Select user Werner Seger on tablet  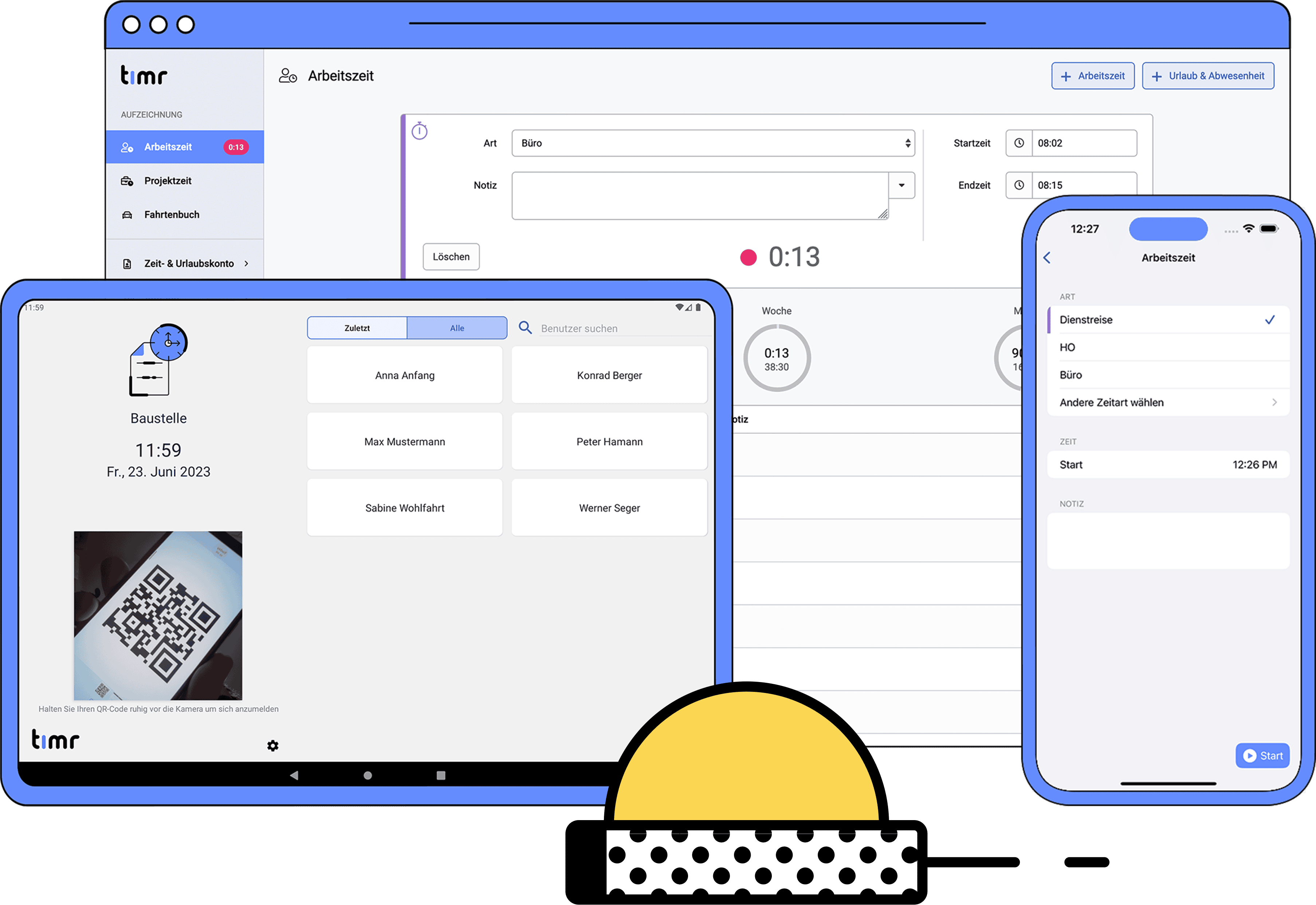[x=609, y=508]
